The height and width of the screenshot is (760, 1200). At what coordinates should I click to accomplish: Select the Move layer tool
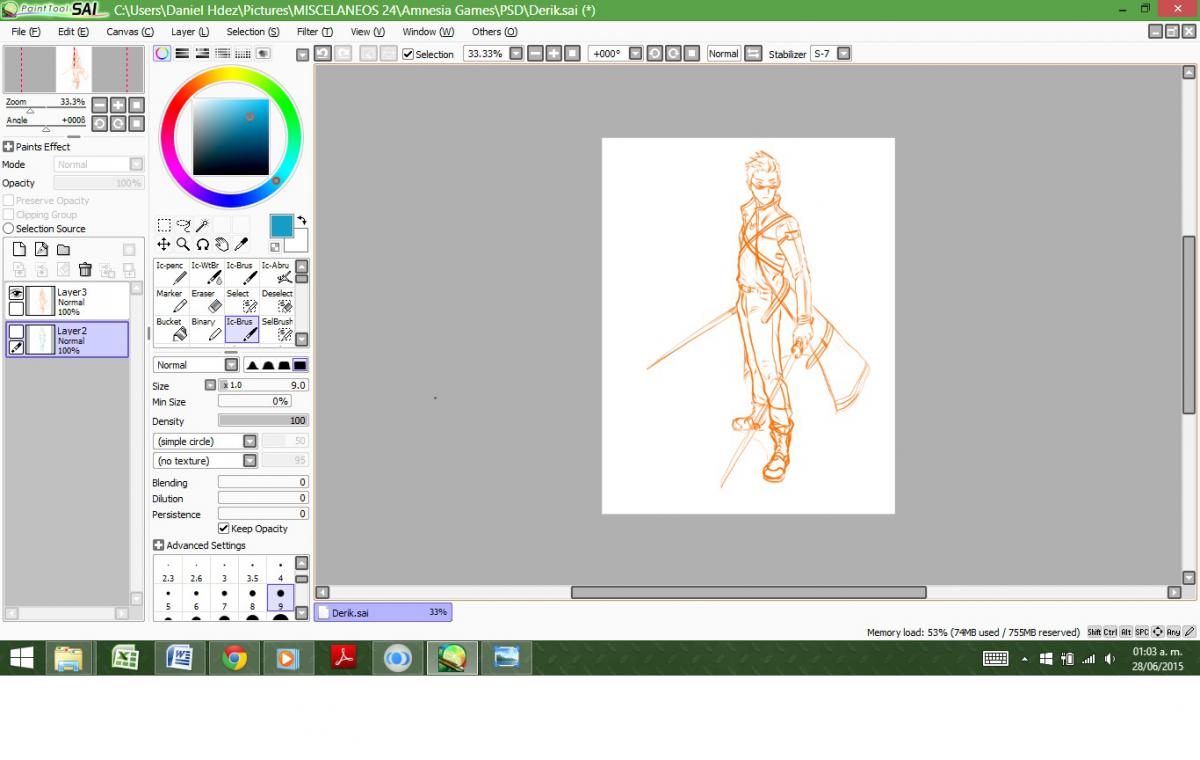(x=164, y=244)
